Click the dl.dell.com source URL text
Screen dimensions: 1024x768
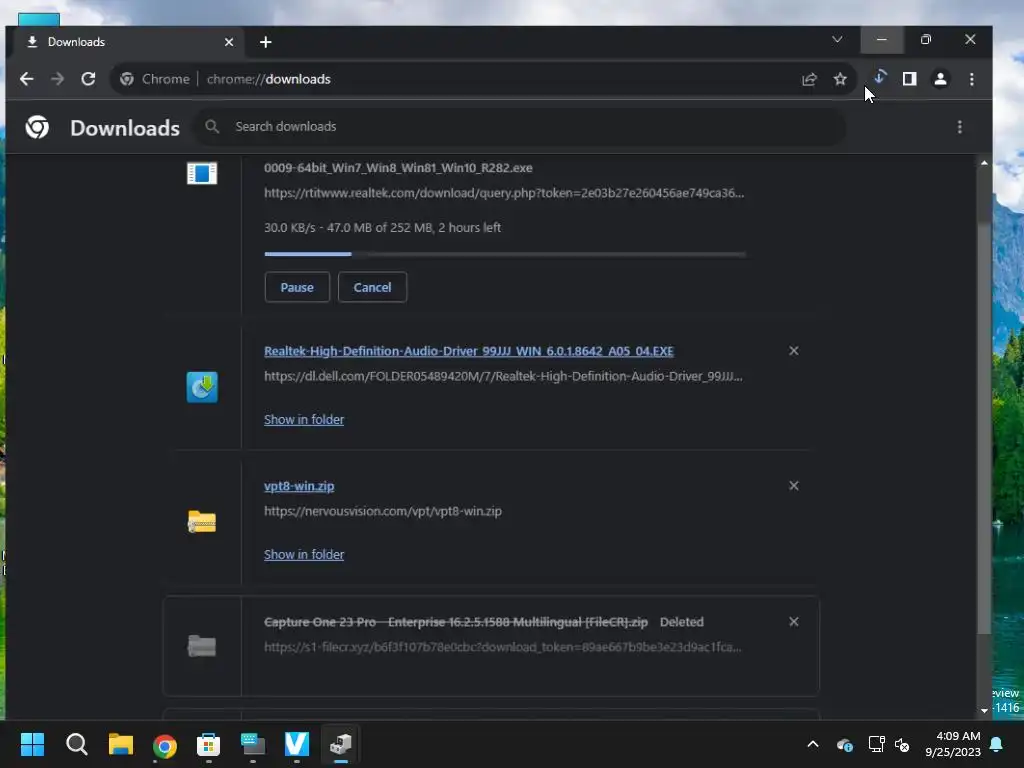coord(503,376)
